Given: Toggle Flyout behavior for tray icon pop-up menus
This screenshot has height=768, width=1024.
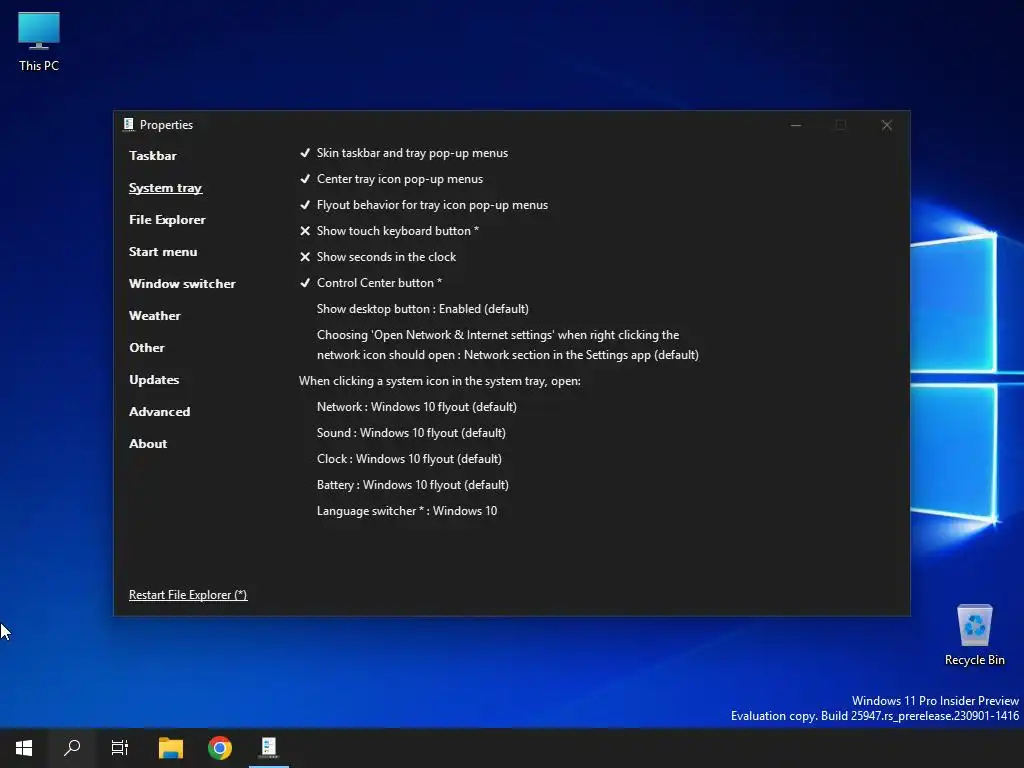Looking at the screenshot, I should [x=424, y=205].
